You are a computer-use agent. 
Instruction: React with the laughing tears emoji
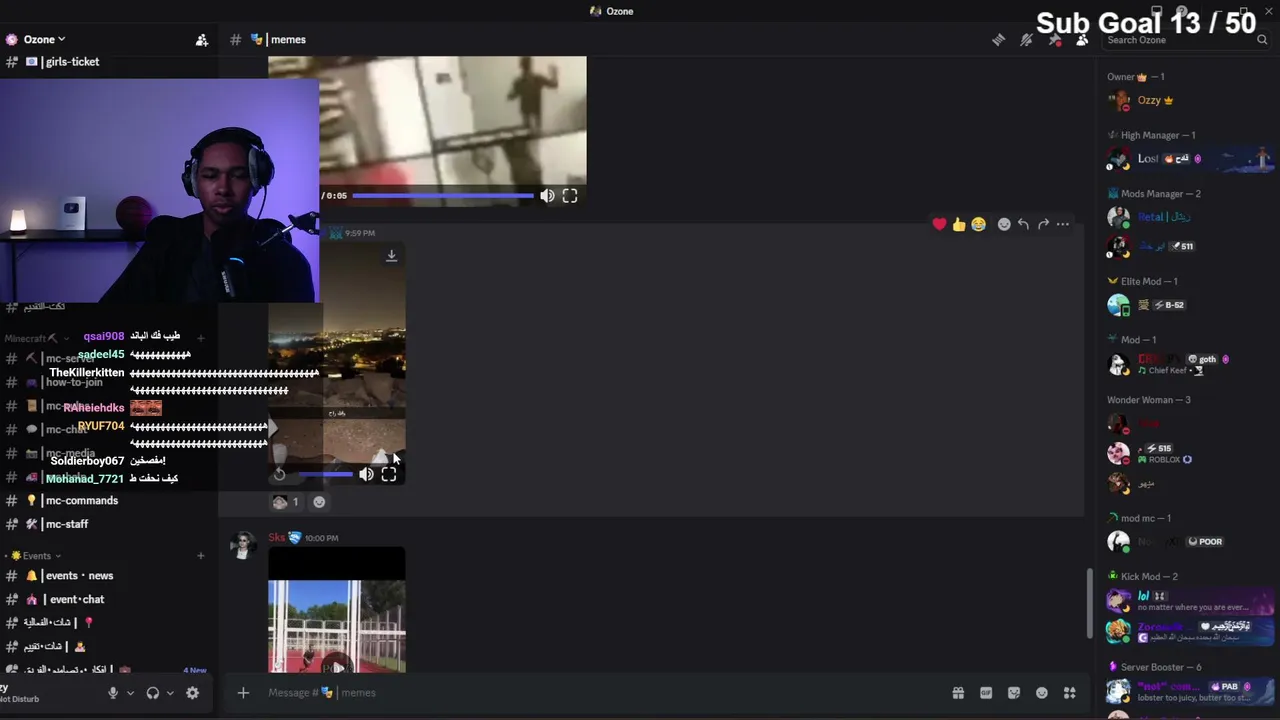tap(979, 225)
